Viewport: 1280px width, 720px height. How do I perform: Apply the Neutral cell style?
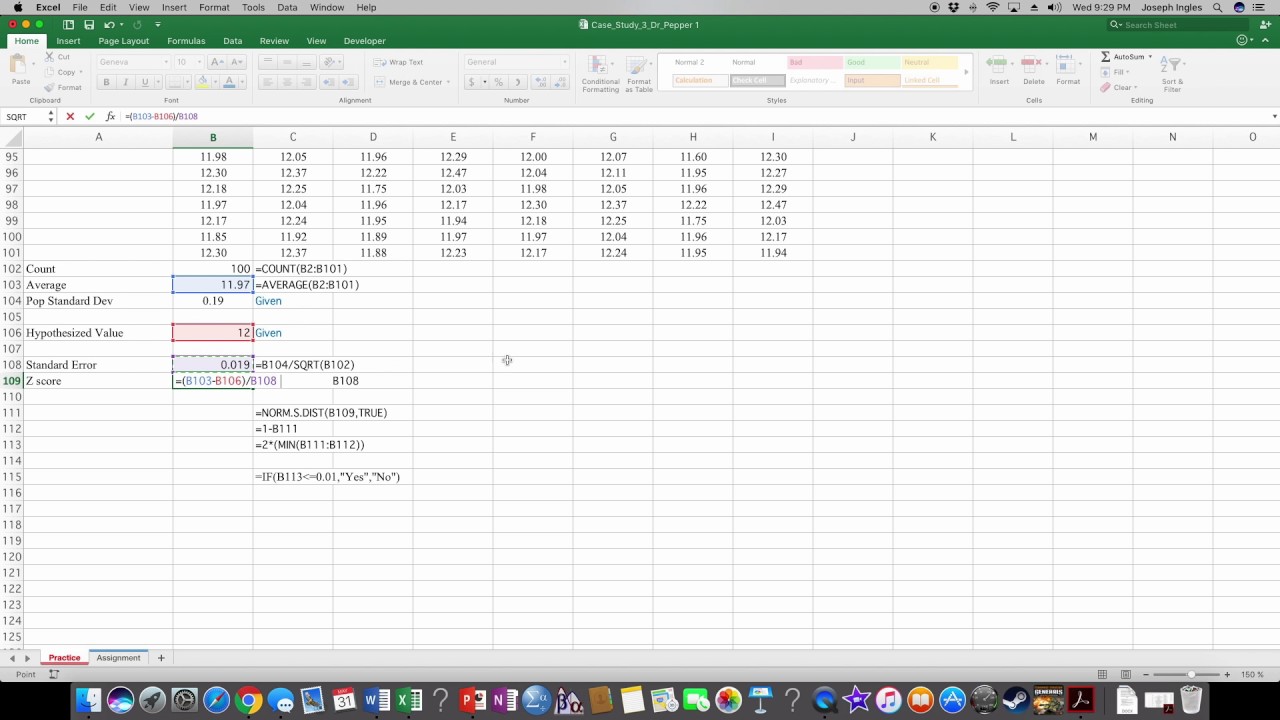[x=929, y=62]
